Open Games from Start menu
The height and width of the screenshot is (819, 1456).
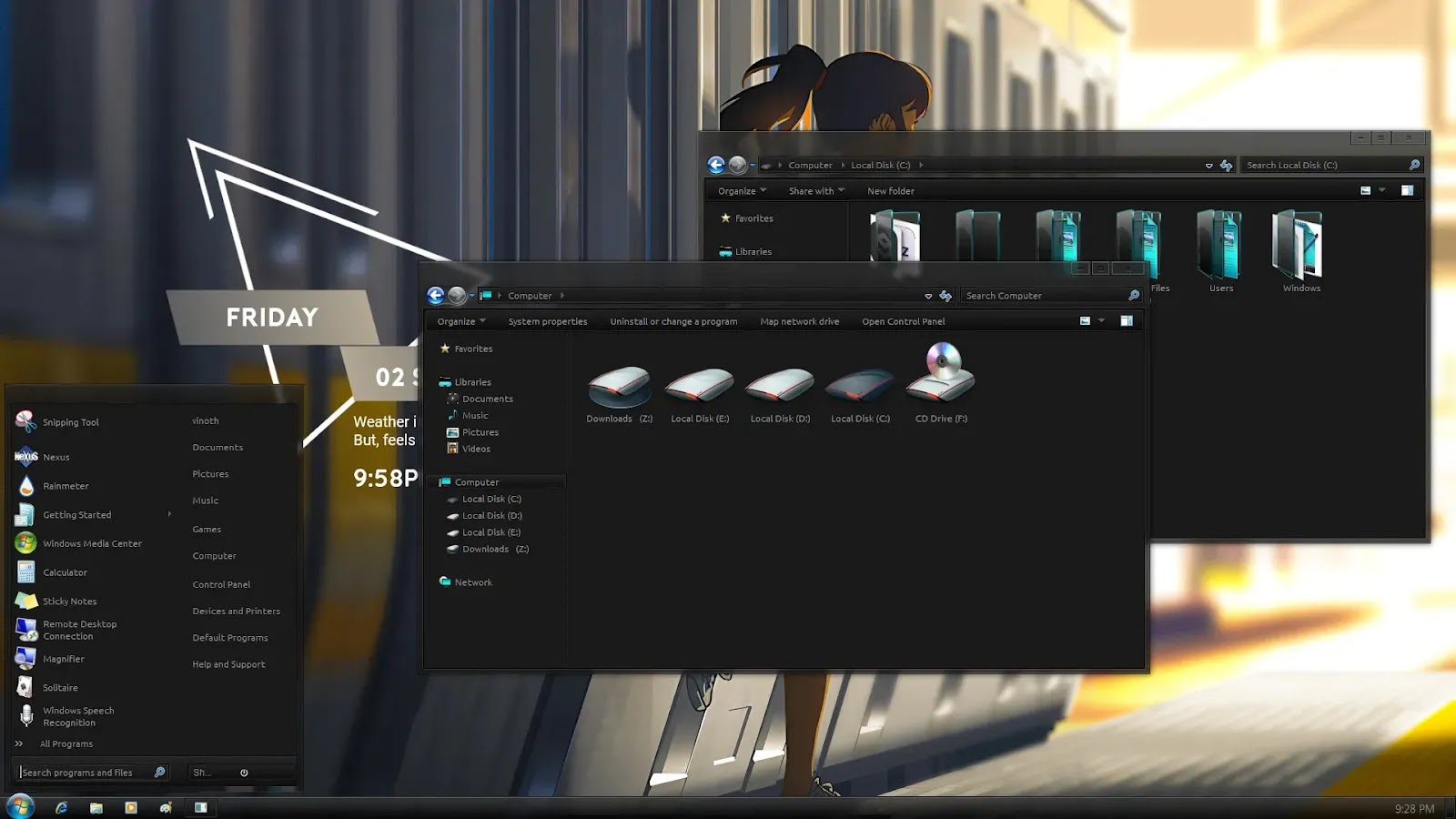[x=207, y=529]
